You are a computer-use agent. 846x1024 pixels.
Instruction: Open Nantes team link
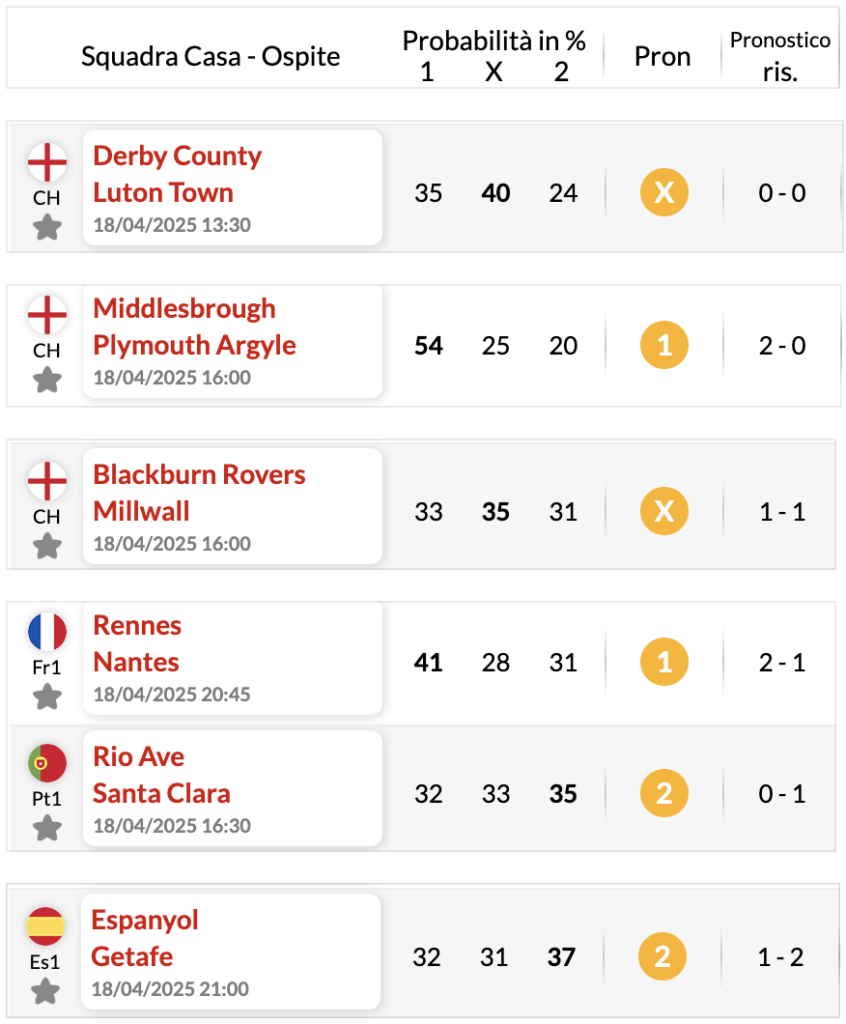(136, 662)
